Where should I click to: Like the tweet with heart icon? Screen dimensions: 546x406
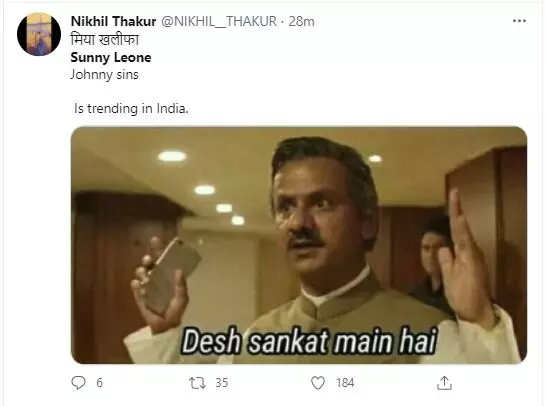coord(318,383)
